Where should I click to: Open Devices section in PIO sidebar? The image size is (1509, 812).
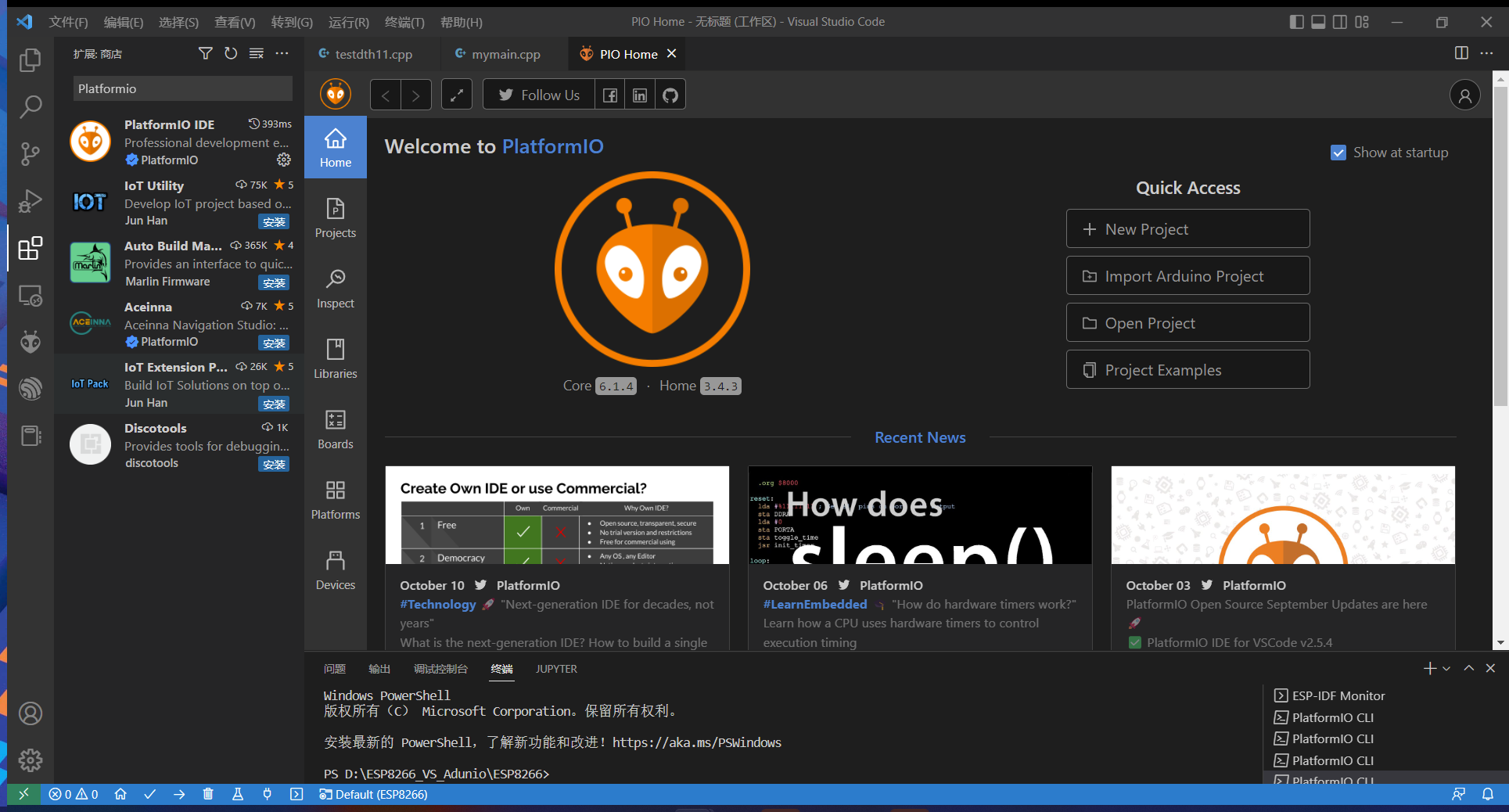[336, 569]
